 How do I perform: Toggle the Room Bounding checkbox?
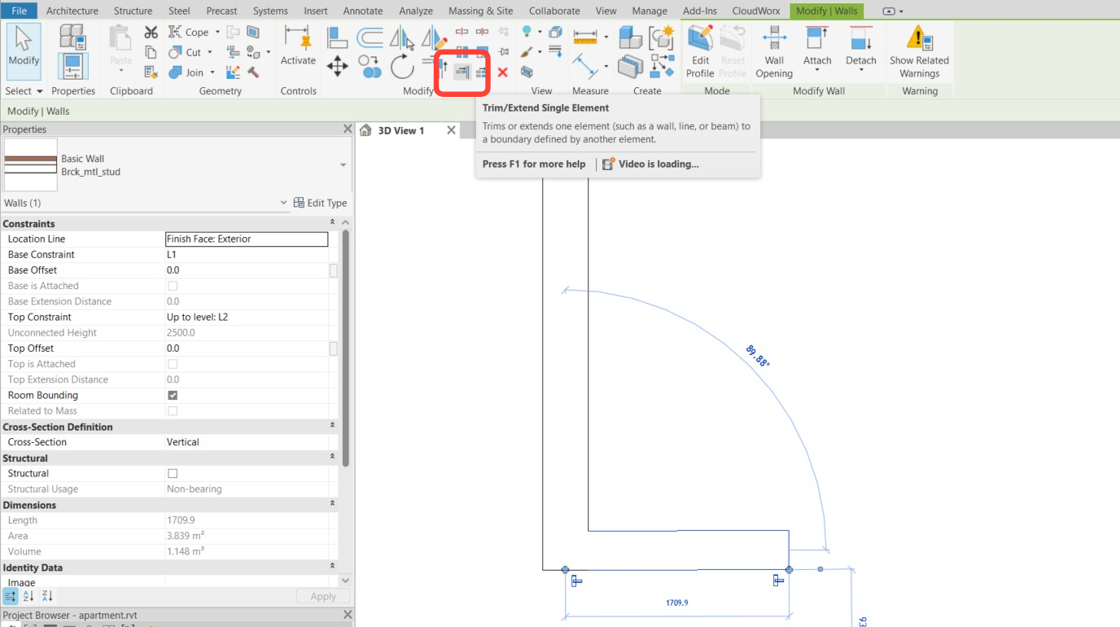click(x=171, y=395)
